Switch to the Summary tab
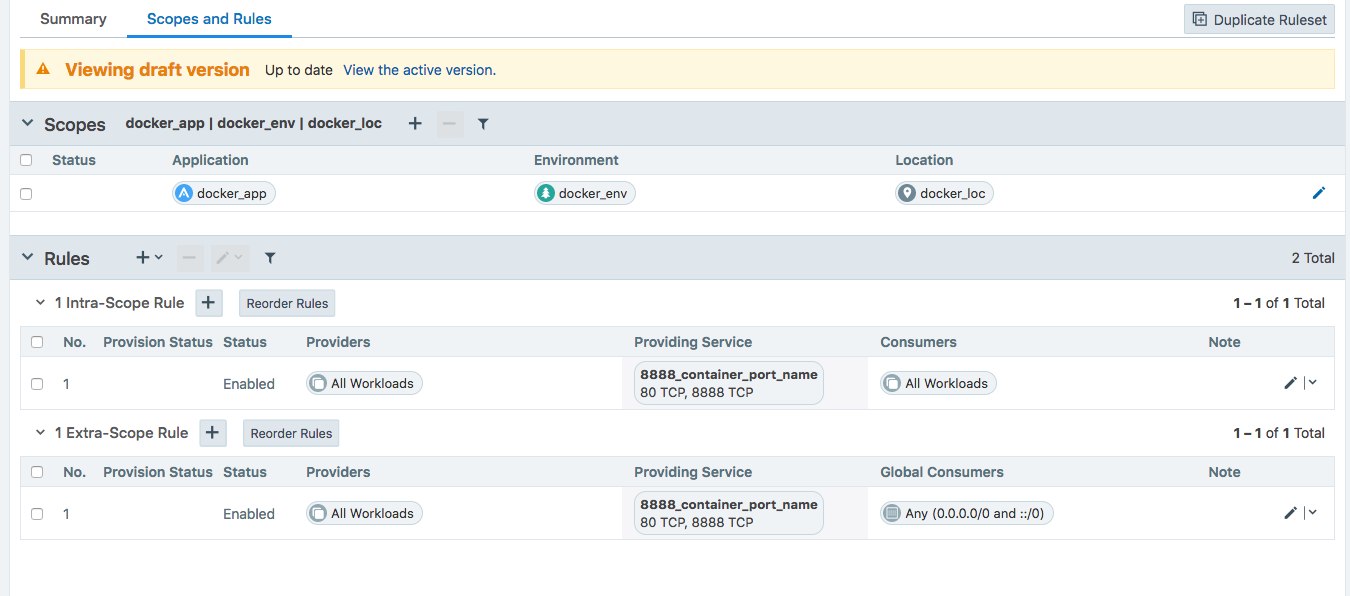 click(73, 19)
